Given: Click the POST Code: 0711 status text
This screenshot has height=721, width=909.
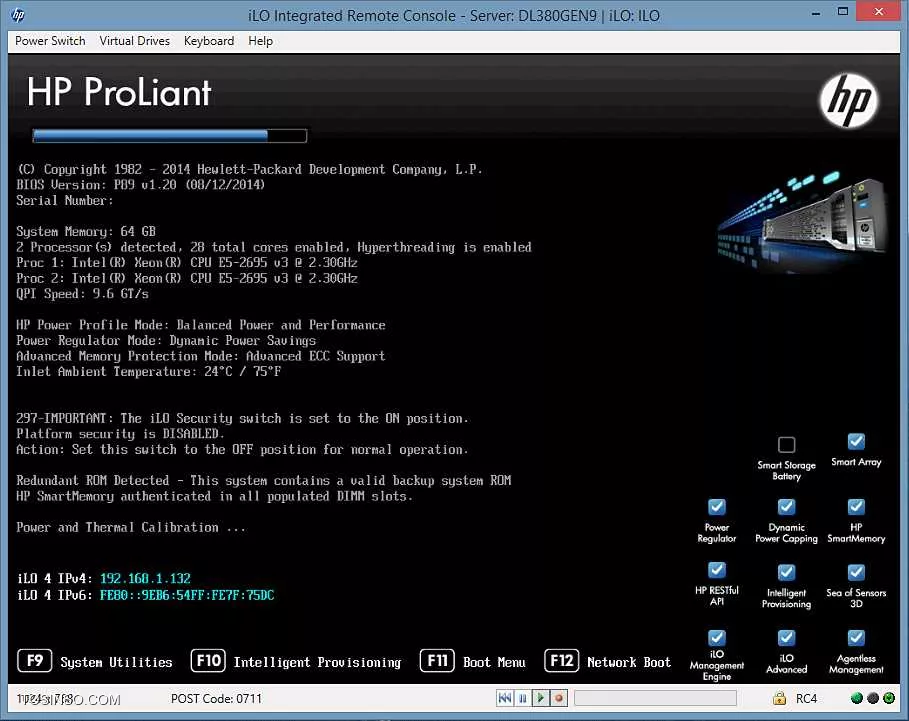Looking at the screenshot, I should pyautogui.click(x=216, y=698).
